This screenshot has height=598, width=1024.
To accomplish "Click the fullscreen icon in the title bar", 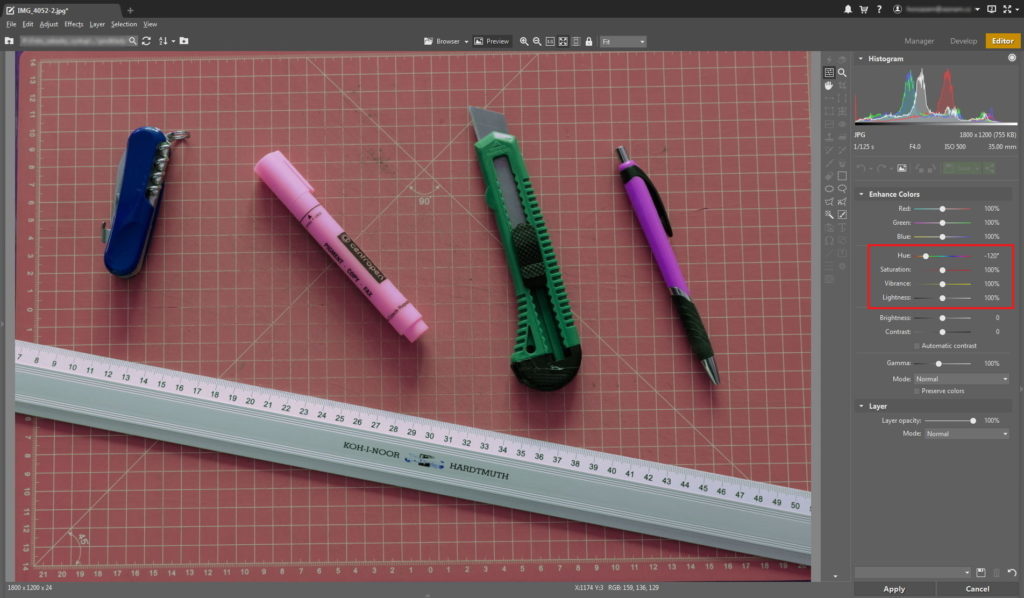I will click(1007, 9).
